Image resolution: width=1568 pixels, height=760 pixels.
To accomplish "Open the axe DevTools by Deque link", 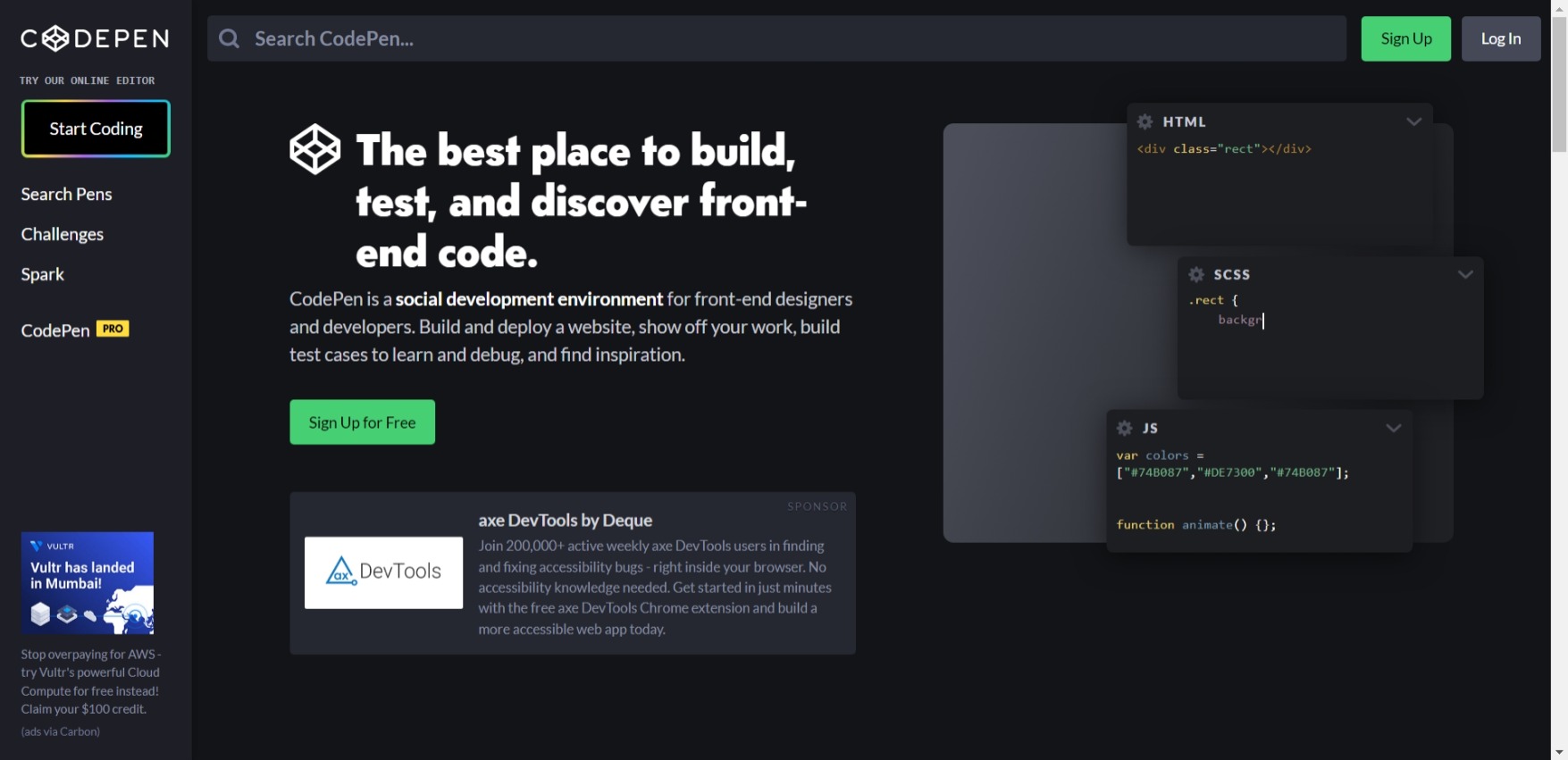I will (566, 520).
